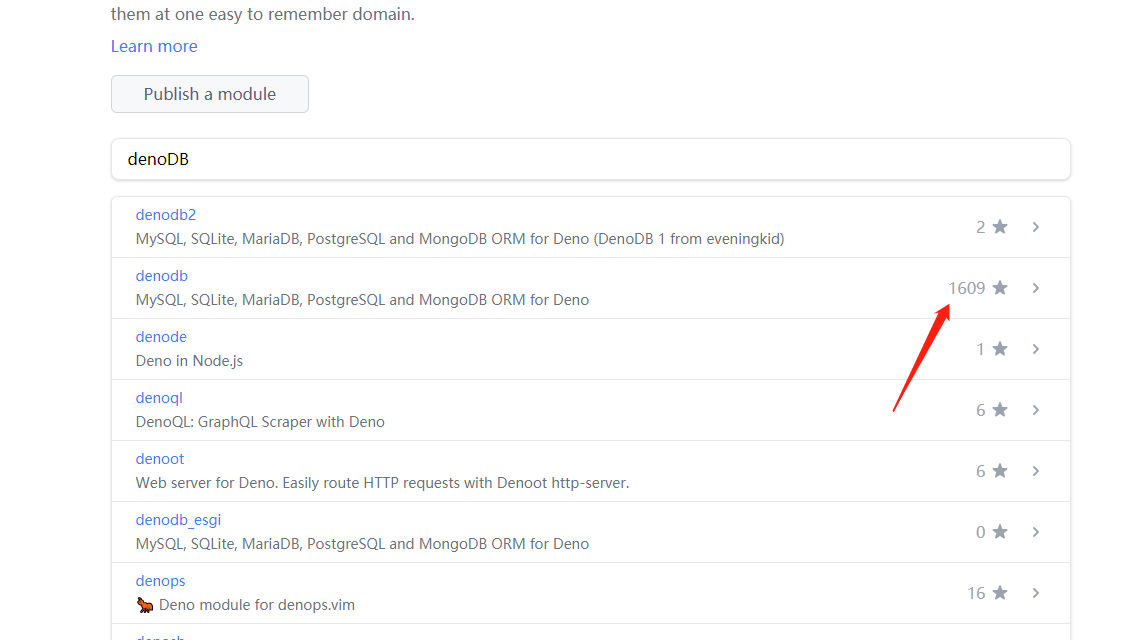The width and height of the screenshot is (1146, 640).
Task: Click 'DenoQL: GraphQL Scraper with Deno' text
Action: tap(260, 422)
